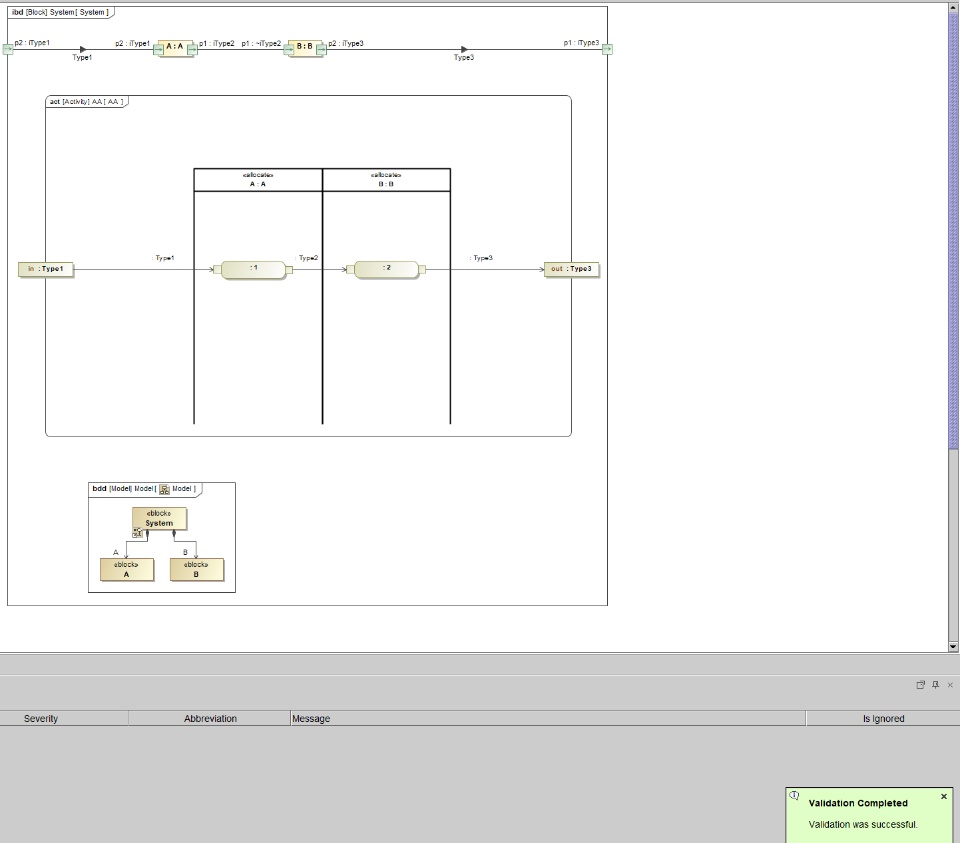Screen dimensions: 960x843
Task: Select ': Type2' object flow label
Action: point(306,258)
